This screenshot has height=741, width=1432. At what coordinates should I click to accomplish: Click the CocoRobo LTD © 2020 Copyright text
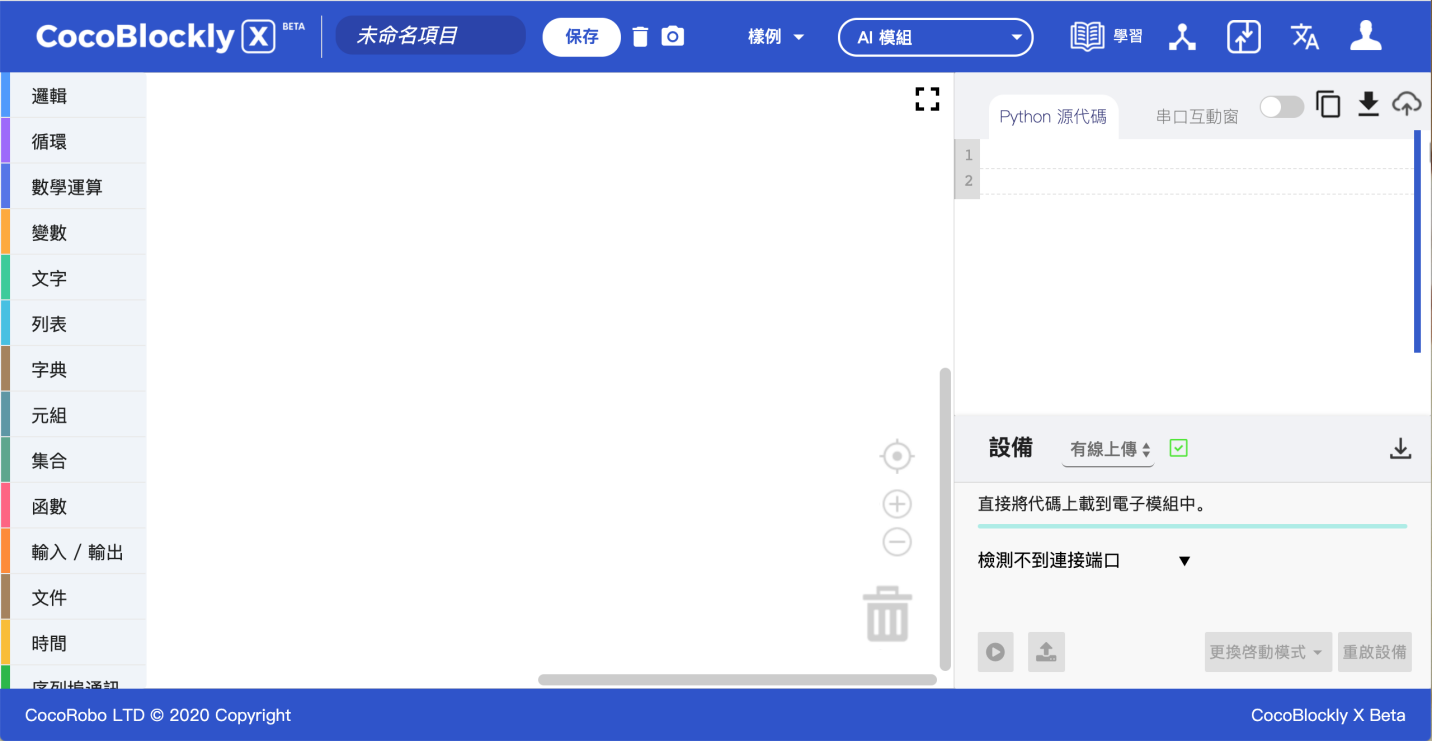tap(158, 715)
